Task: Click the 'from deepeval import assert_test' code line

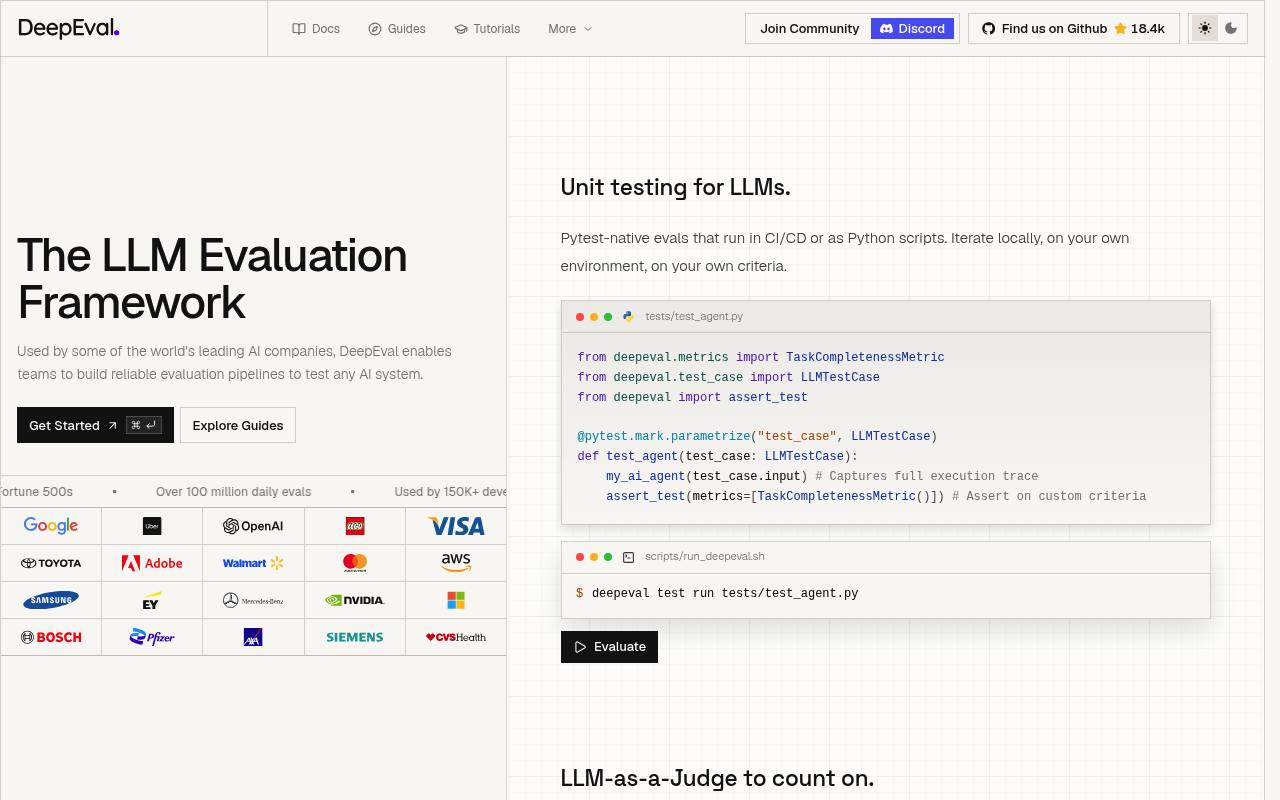Action: pos(692,397)
